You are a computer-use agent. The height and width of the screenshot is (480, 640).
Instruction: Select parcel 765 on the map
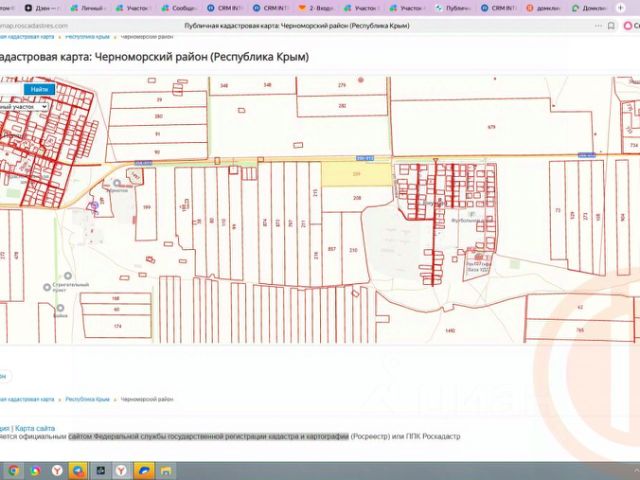[x=580, y=330]
